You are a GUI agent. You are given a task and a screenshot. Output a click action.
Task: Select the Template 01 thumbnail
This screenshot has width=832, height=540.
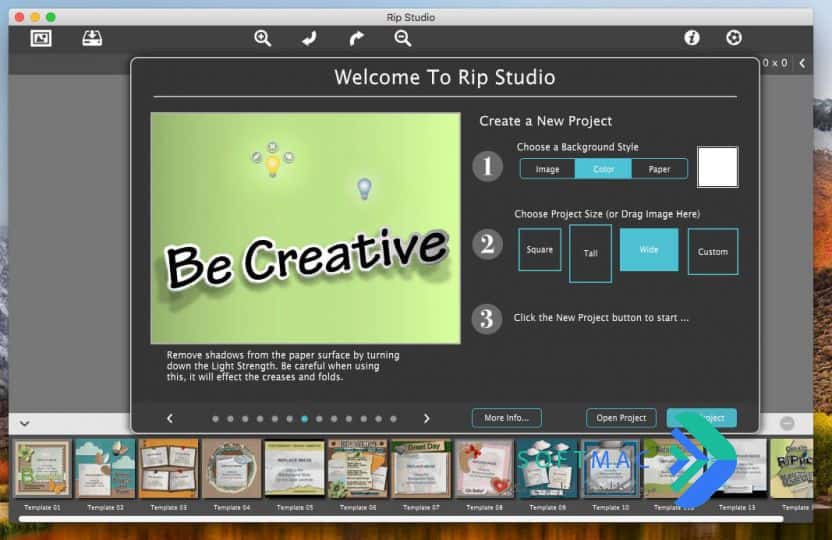(42, 468)
